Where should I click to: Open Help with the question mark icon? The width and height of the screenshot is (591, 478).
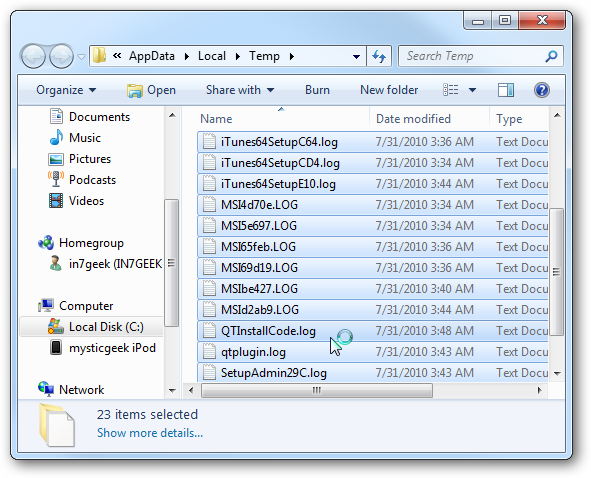coord(542,90)
